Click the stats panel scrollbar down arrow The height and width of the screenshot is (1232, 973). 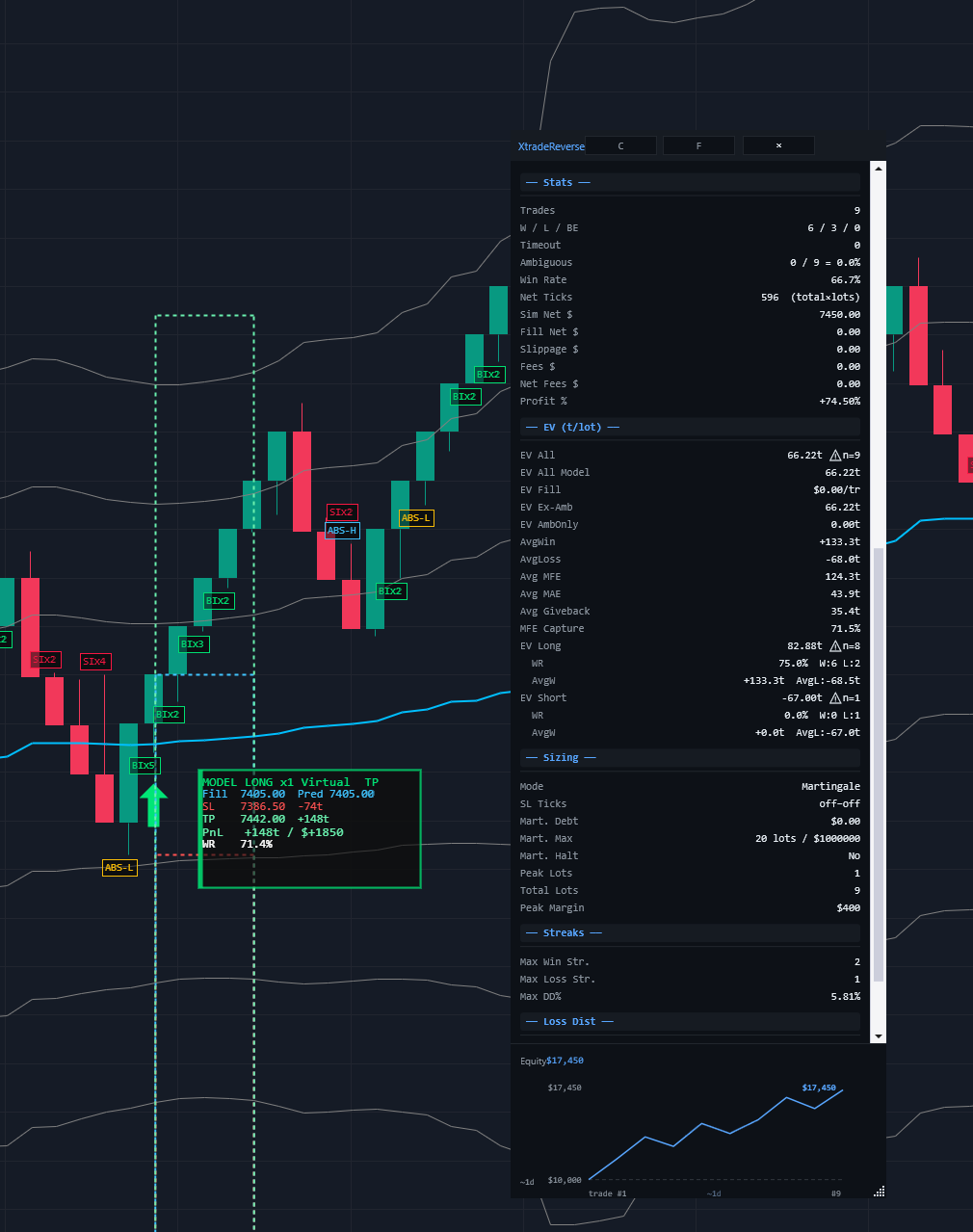coord(878,1036)
